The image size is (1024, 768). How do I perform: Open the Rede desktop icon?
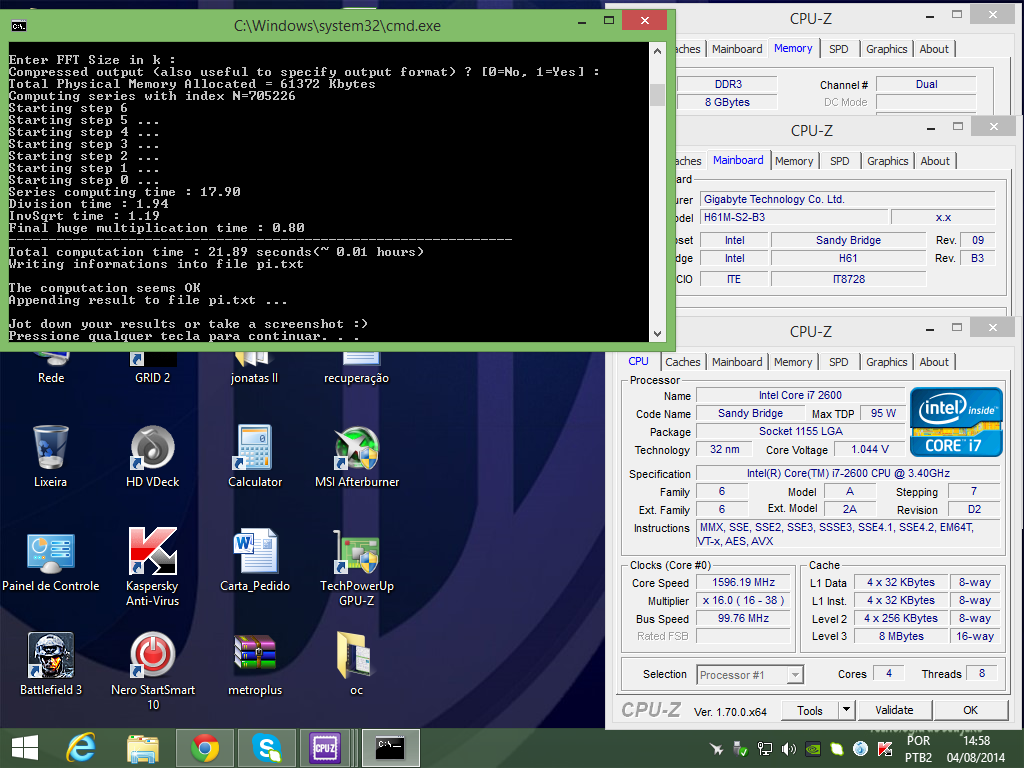pyautogui.click(x=51, y=367)
